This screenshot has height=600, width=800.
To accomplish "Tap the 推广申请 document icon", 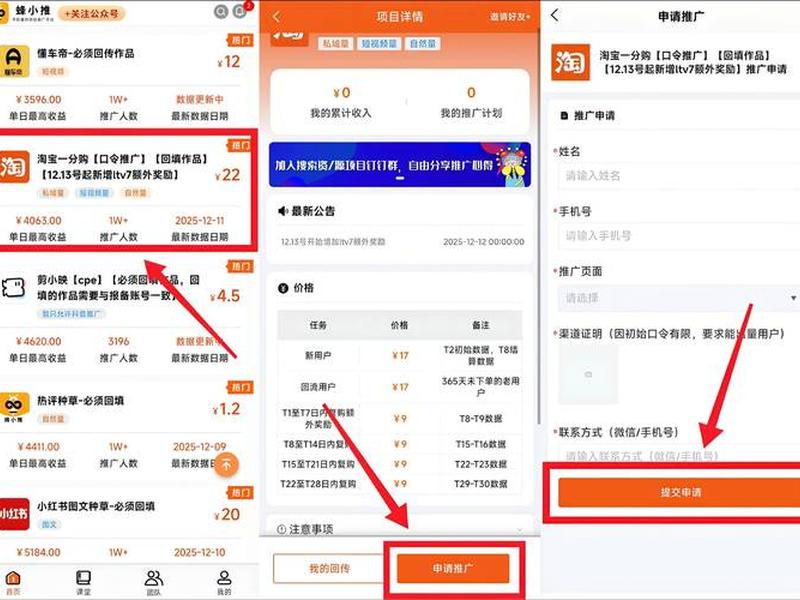I will (x=564, y=116).
